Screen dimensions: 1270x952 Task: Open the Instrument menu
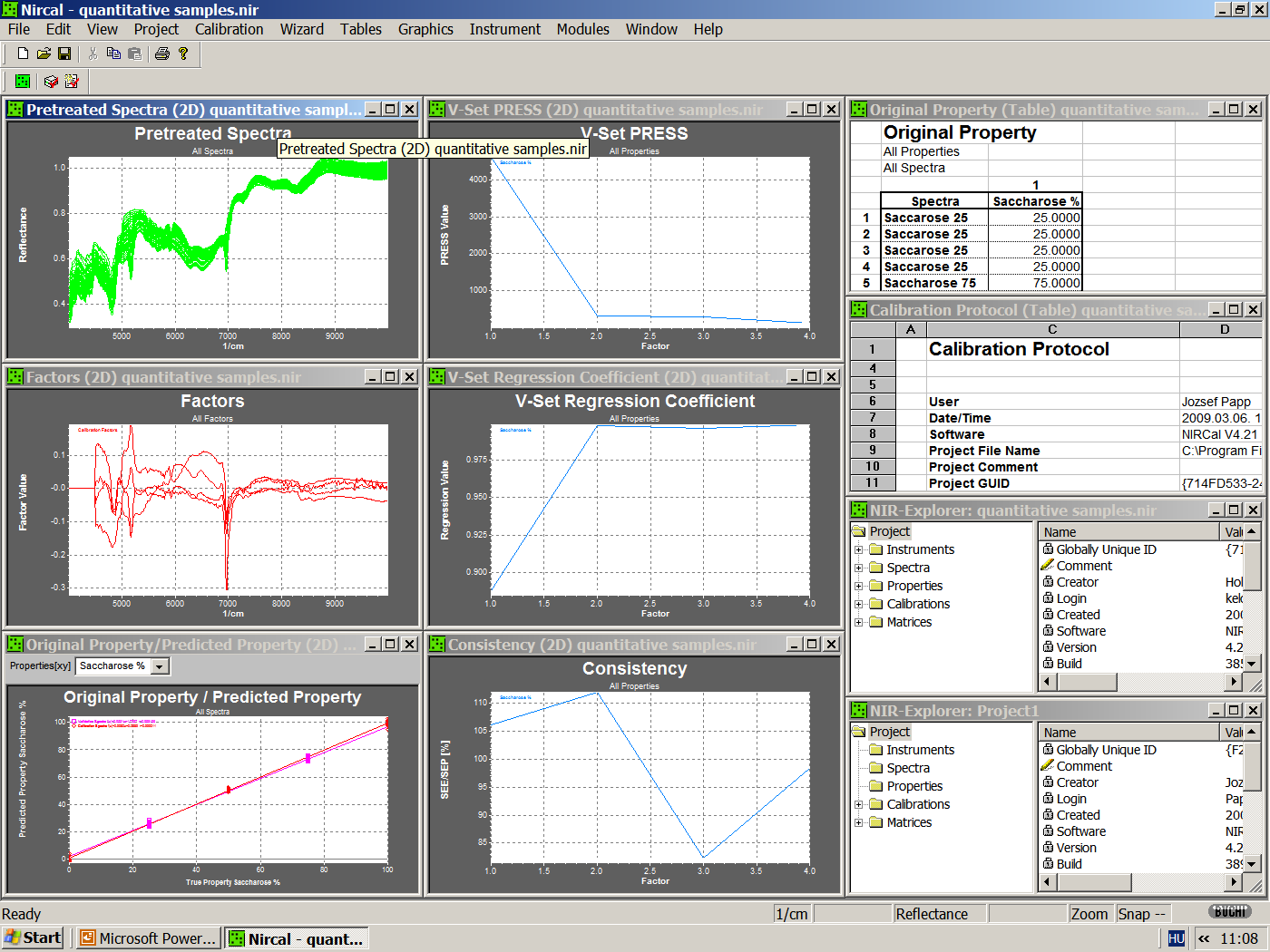pyautogui.click(x=505, y=29)
